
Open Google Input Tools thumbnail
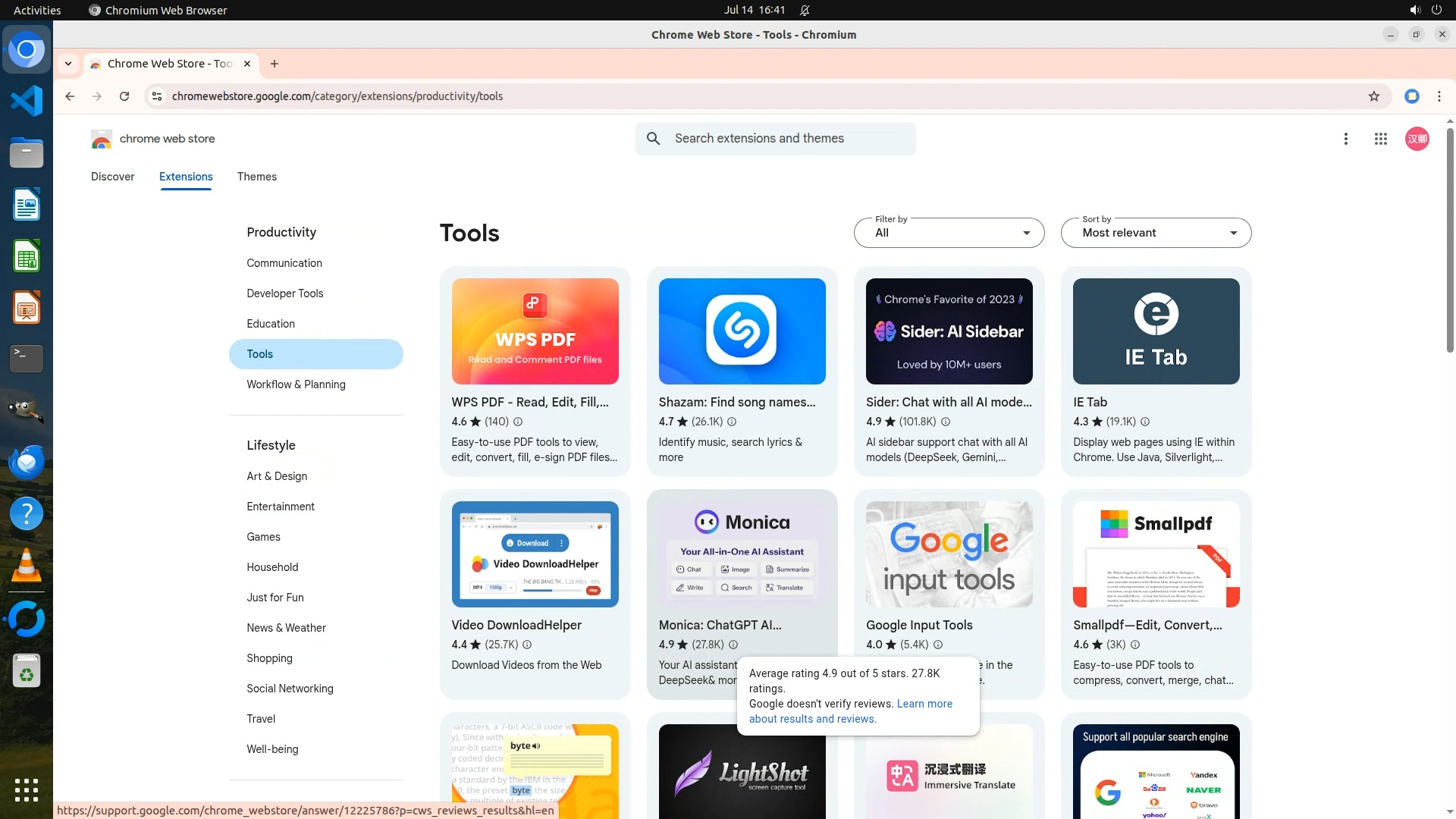point(949,554)
